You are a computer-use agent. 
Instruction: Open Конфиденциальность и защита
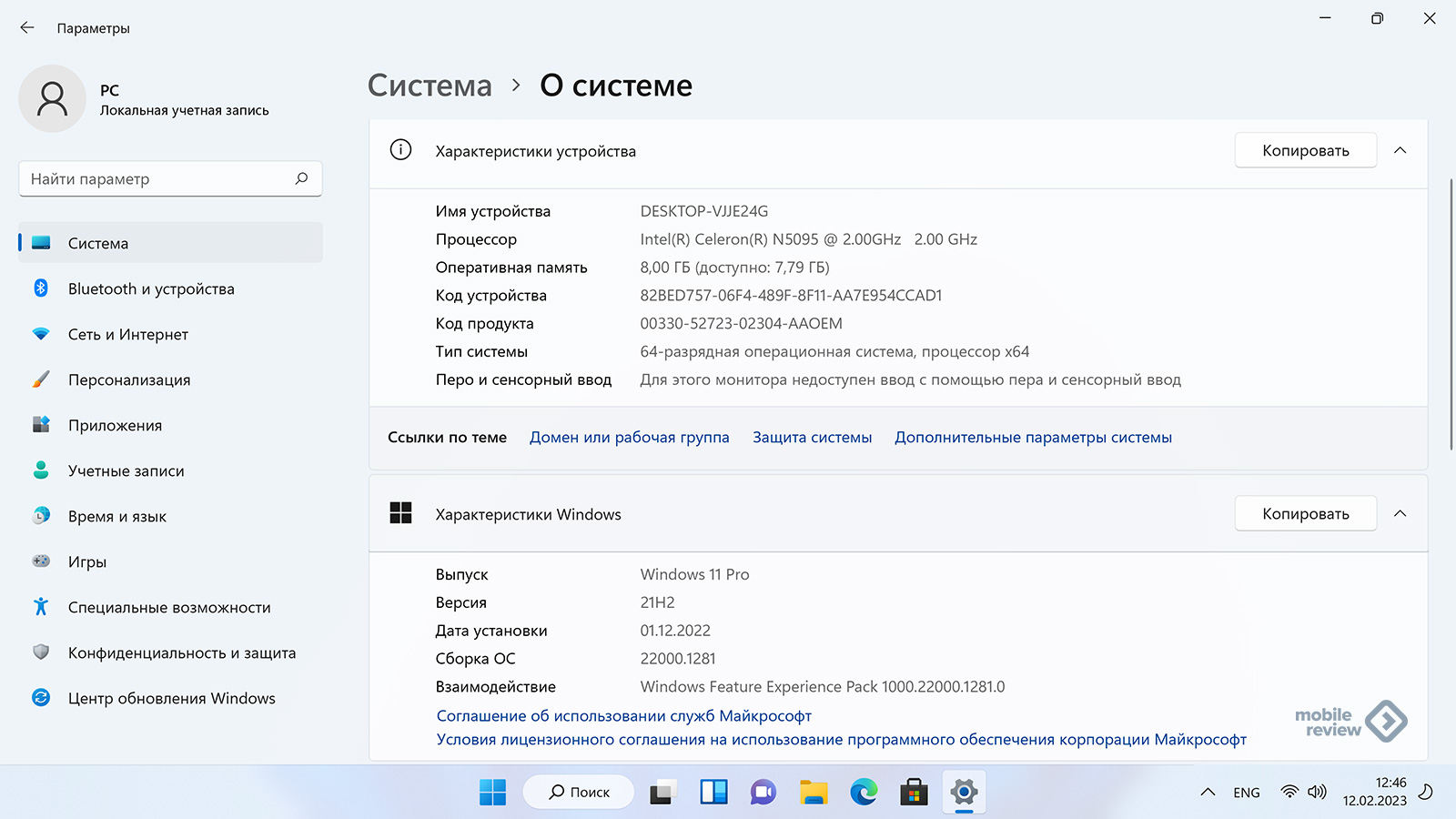pos(171,652)
